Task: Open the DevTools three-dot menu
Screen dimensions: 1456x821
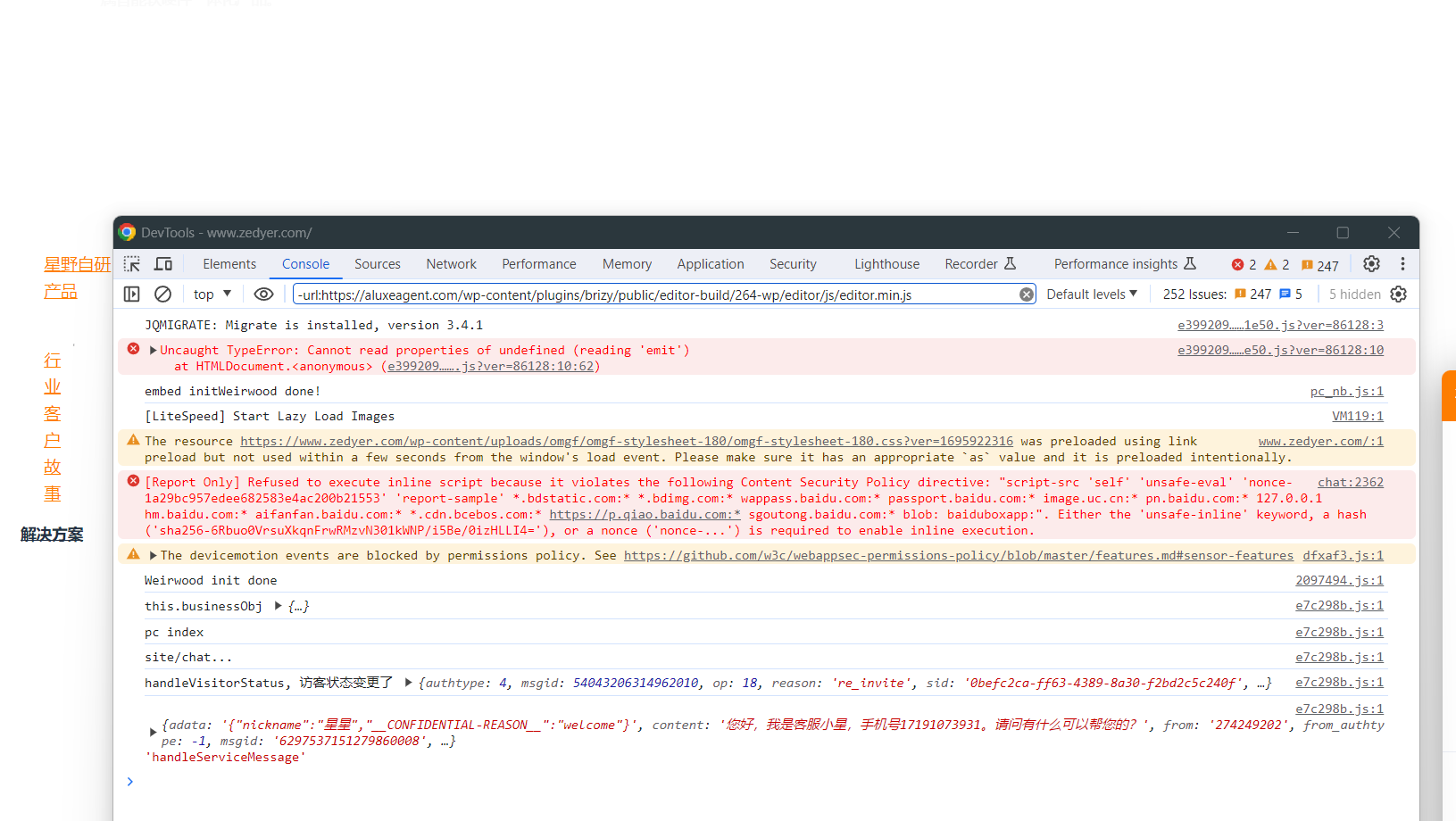Action: [1402, 264]
